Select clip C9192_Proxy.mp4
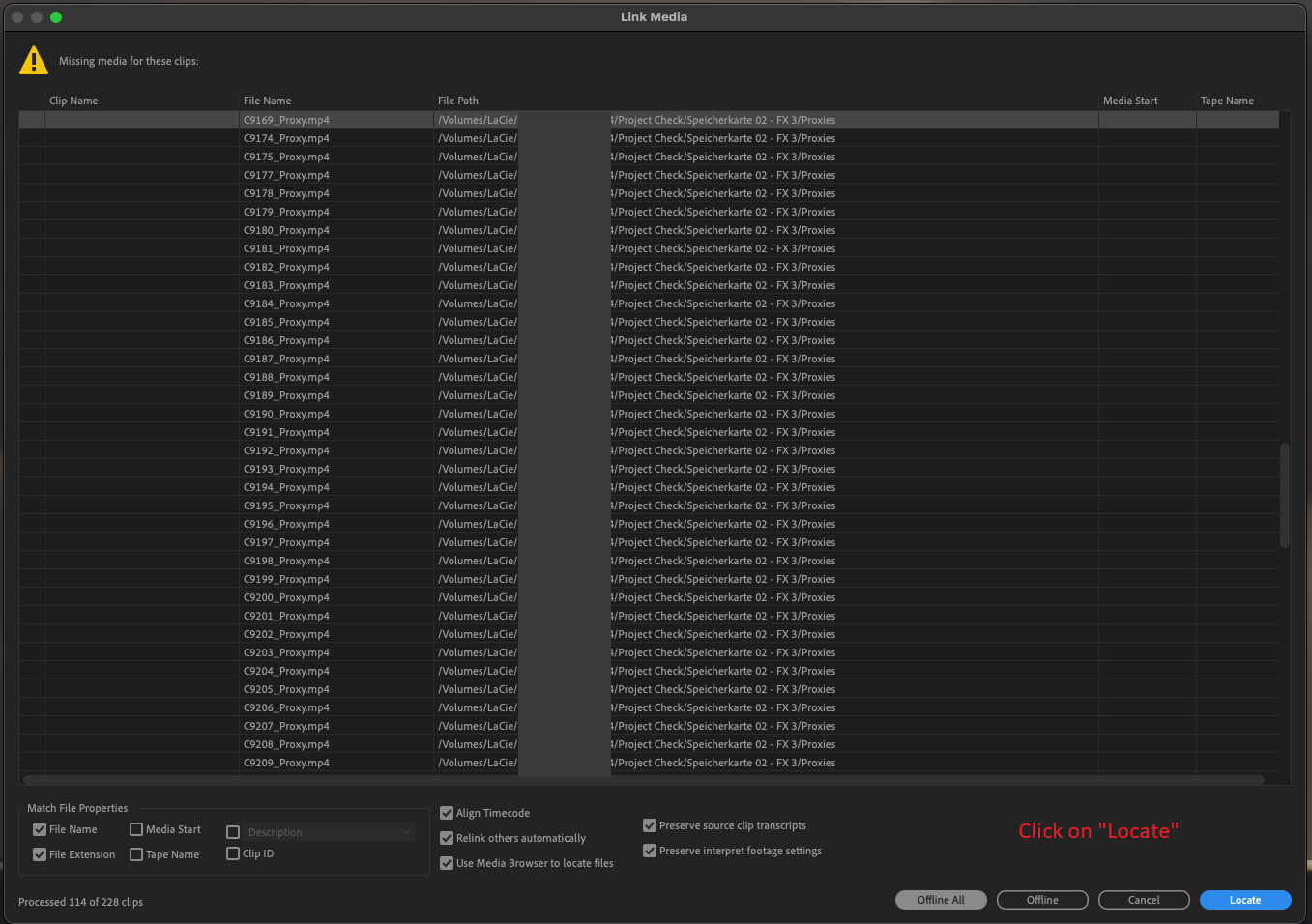The width and height of the screenshot is (1312, 924). click(x=649, y=450)
